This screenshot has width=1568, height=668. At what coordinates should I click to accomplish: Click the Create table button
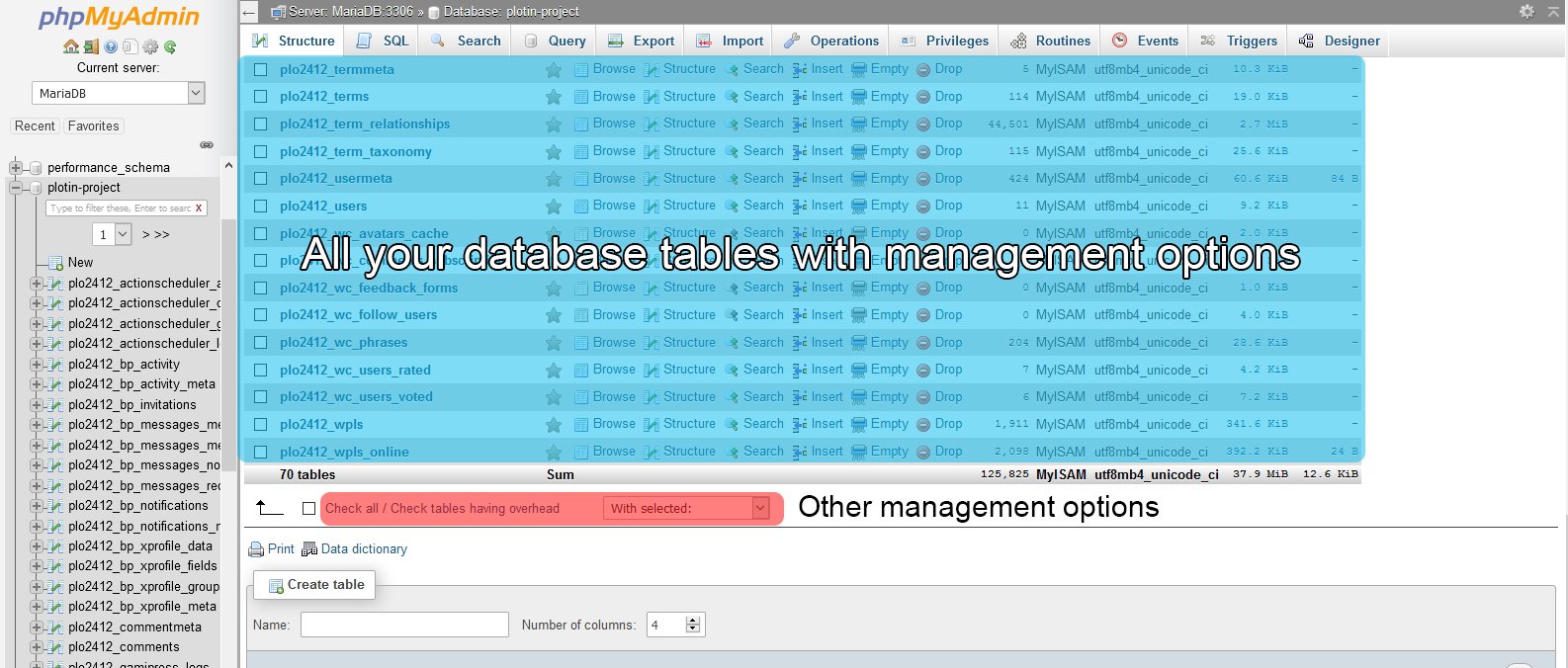[x=315, y=585]
